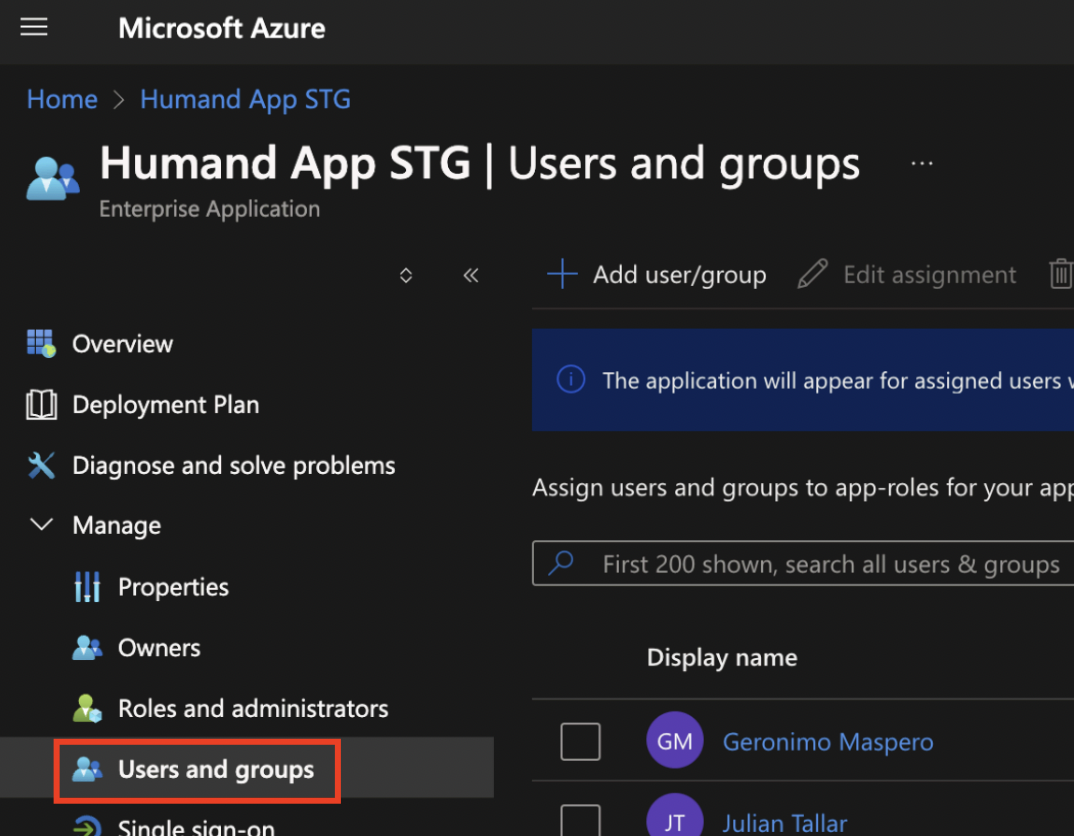The width and height of the screenshot is (1074, 836).
Task: Click the Properties sliders icon
Action: (87, 587)
